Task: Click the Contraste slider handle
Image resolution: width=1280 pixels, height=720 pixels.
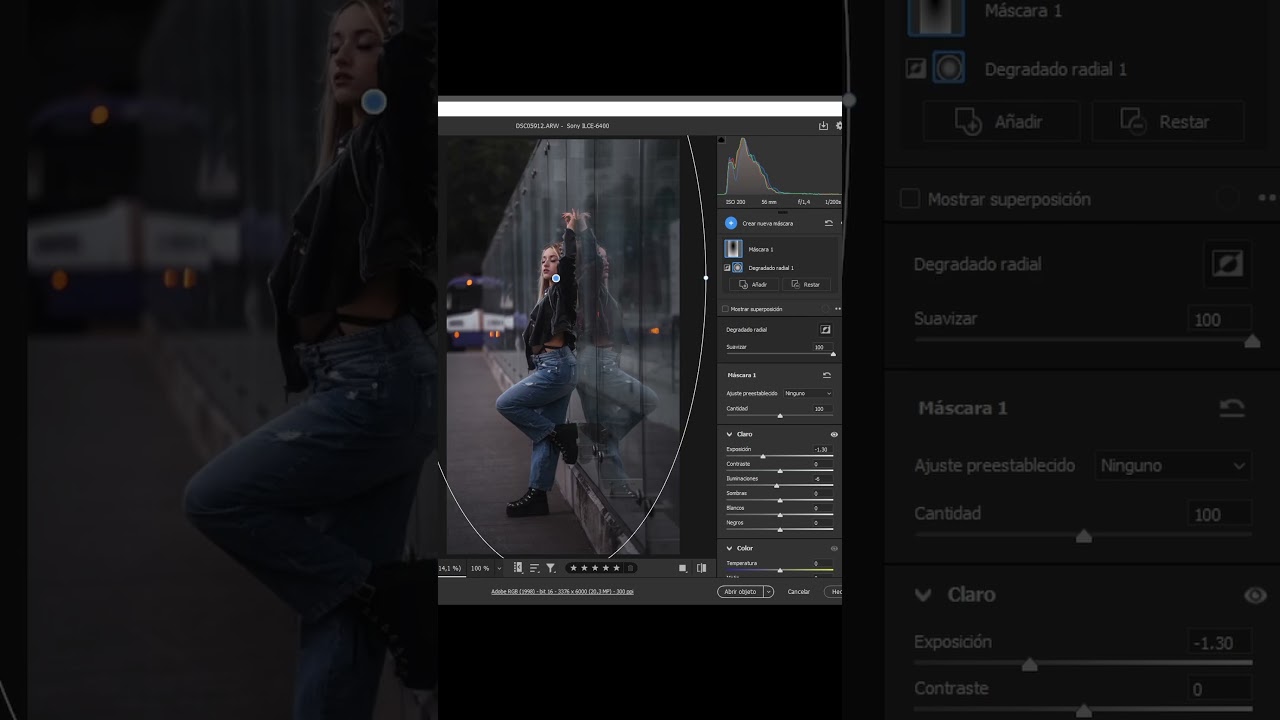Action: point(780,471)
